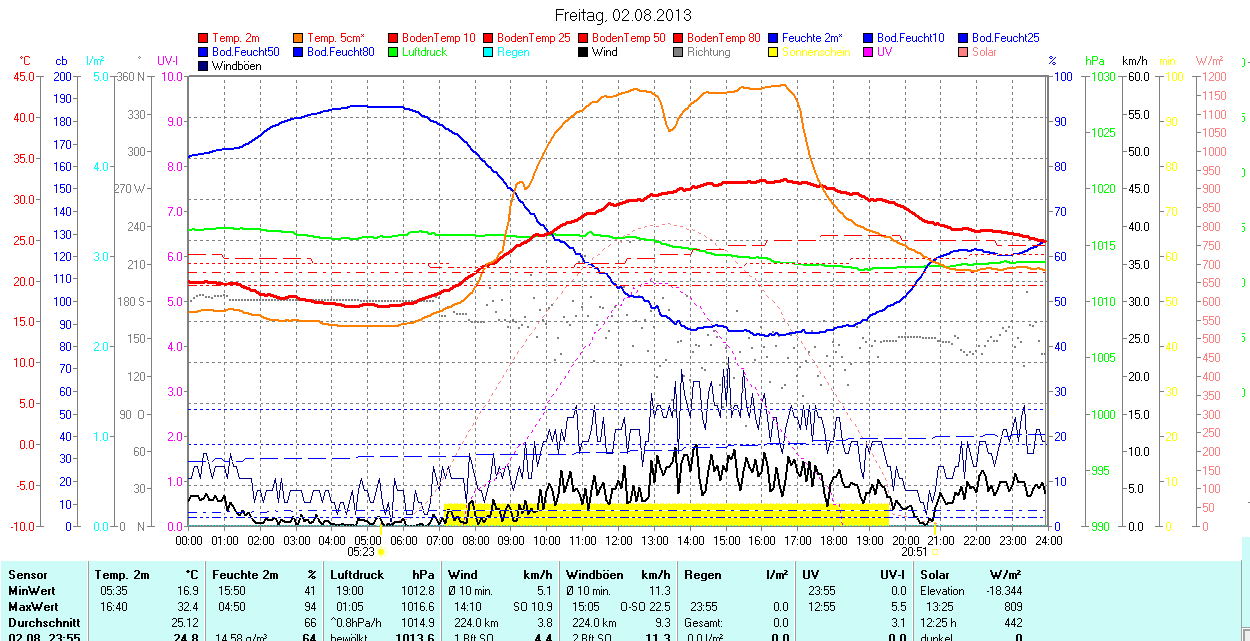Viewport: 1250px width, 641px height.
Task: Click the magenta UV legend square
Action: pos(869,52)
